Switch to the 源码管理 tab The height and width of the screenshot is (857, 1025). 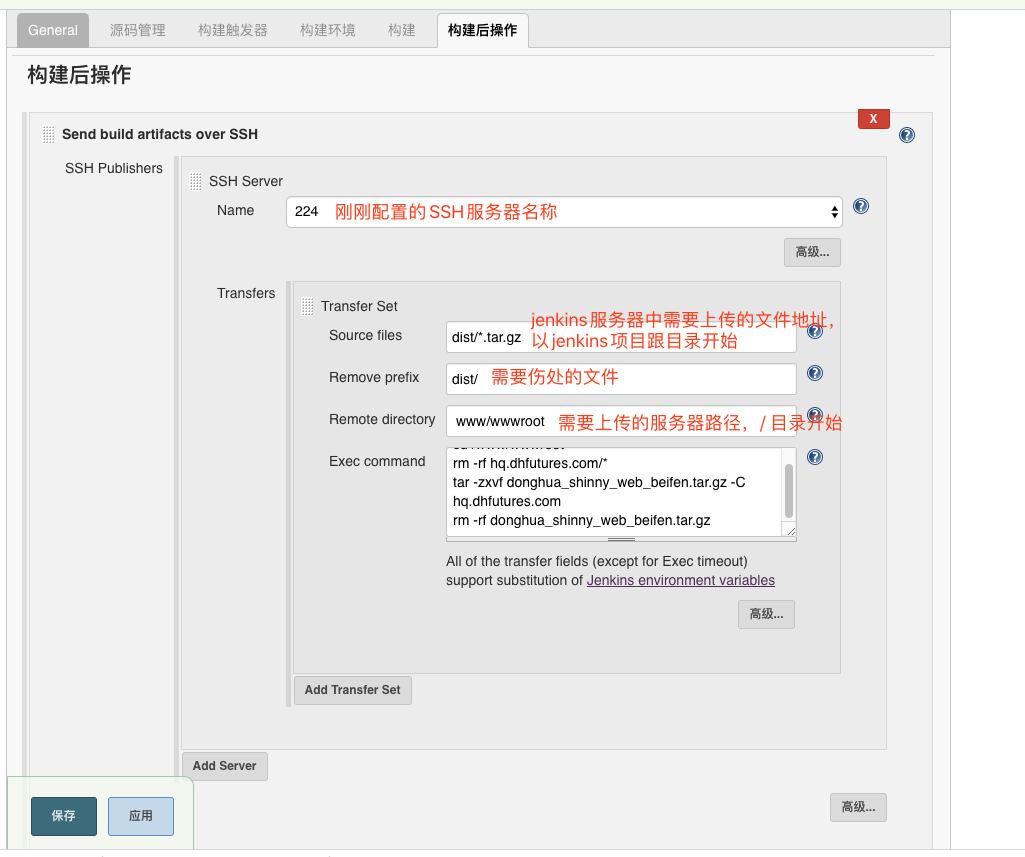137,30
